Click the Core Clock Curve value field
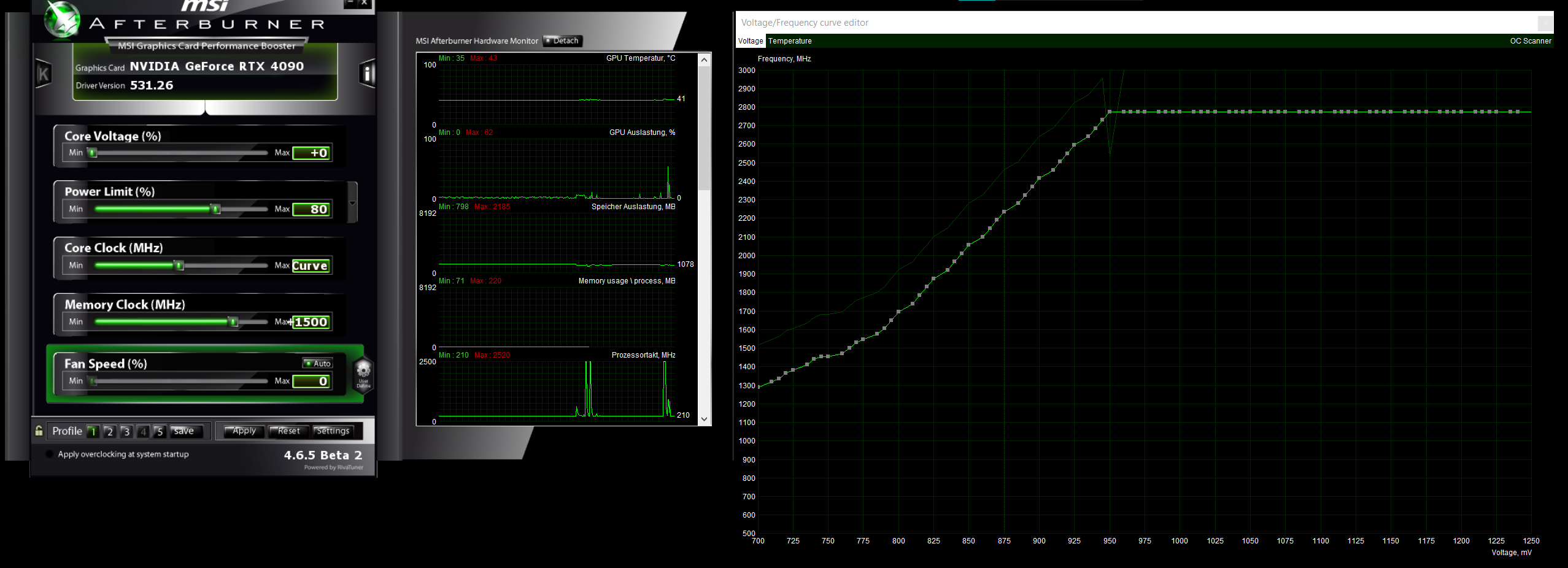 pyautogui.click(x=311, y=266)
